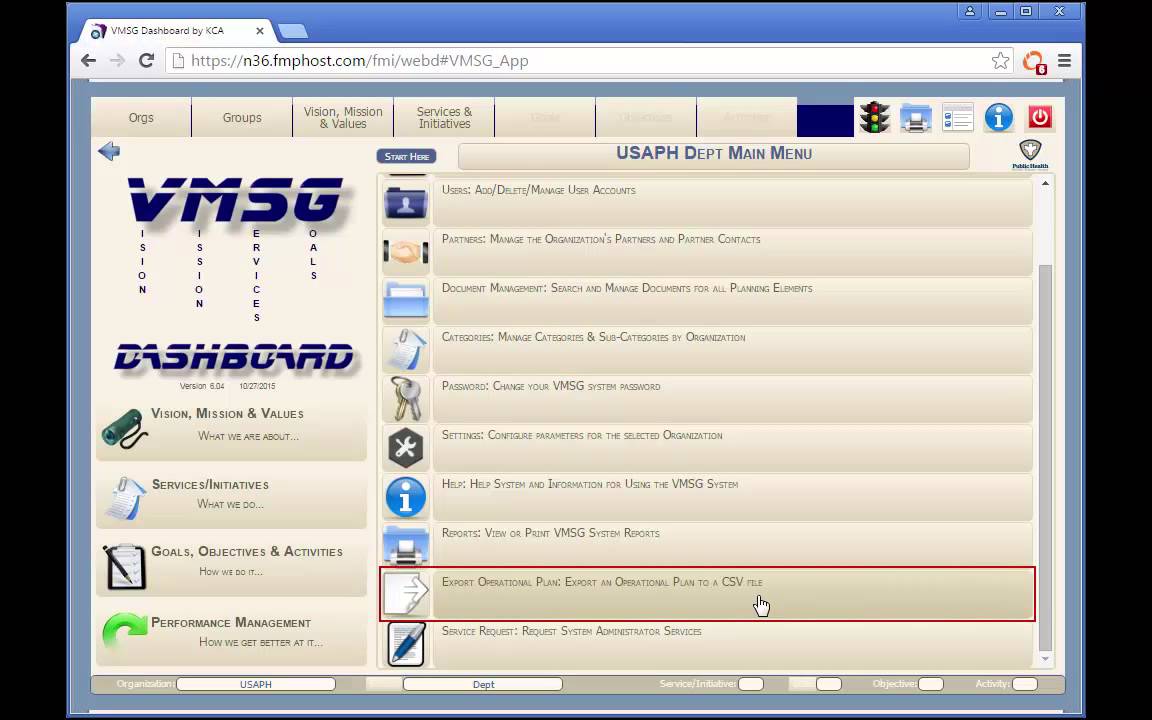The height and width of the screenshot is (720, 1152).
Task: Click the orange browser extension icon
Action: 1034,61
